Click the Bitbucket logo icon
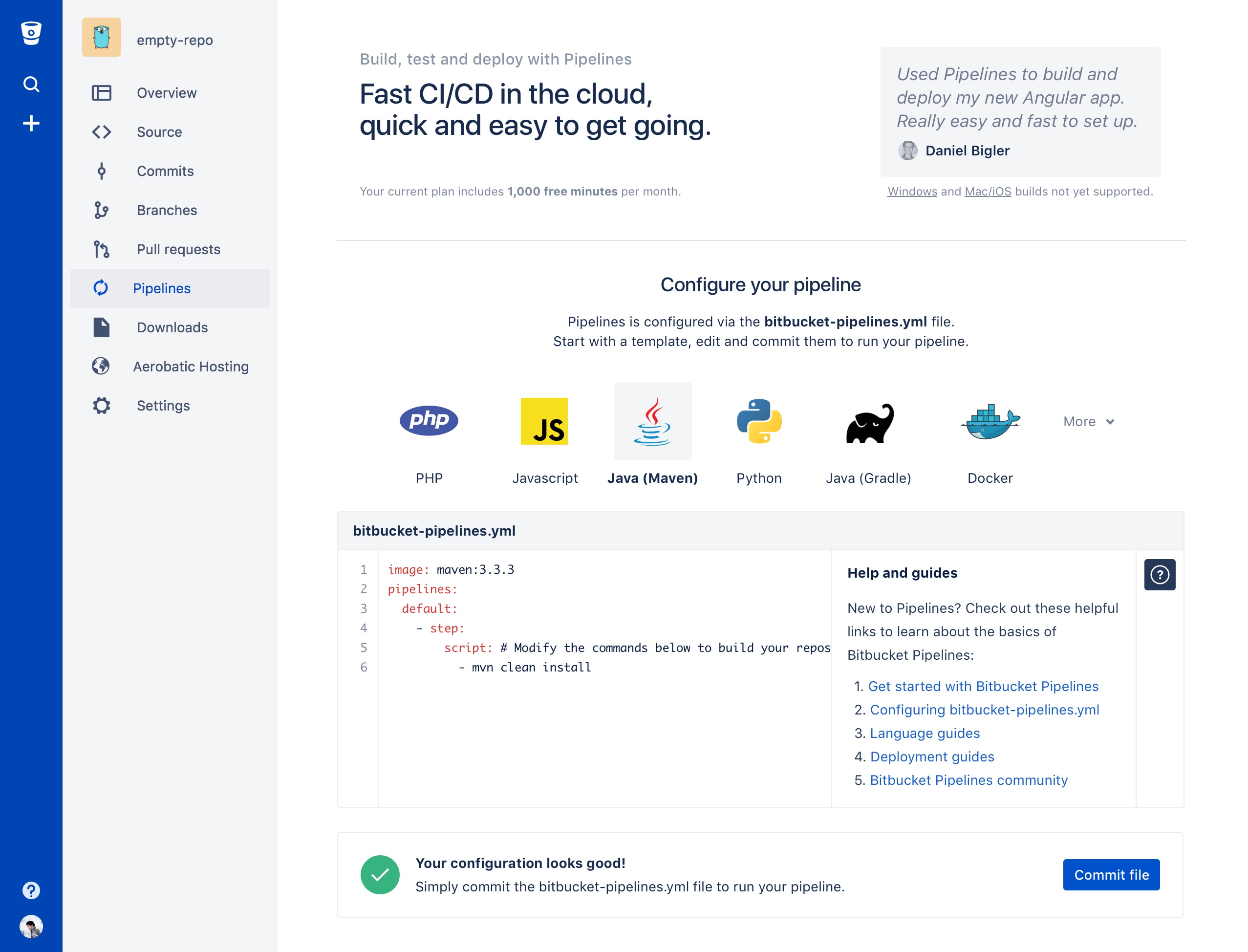The image size is (1248, 952). (31, 33)
